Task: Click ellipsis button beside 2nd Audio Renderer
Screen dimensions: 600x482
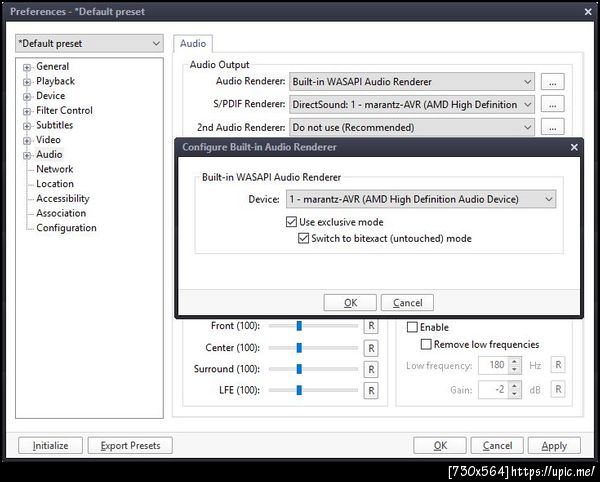Action: [x=553, y=127]
